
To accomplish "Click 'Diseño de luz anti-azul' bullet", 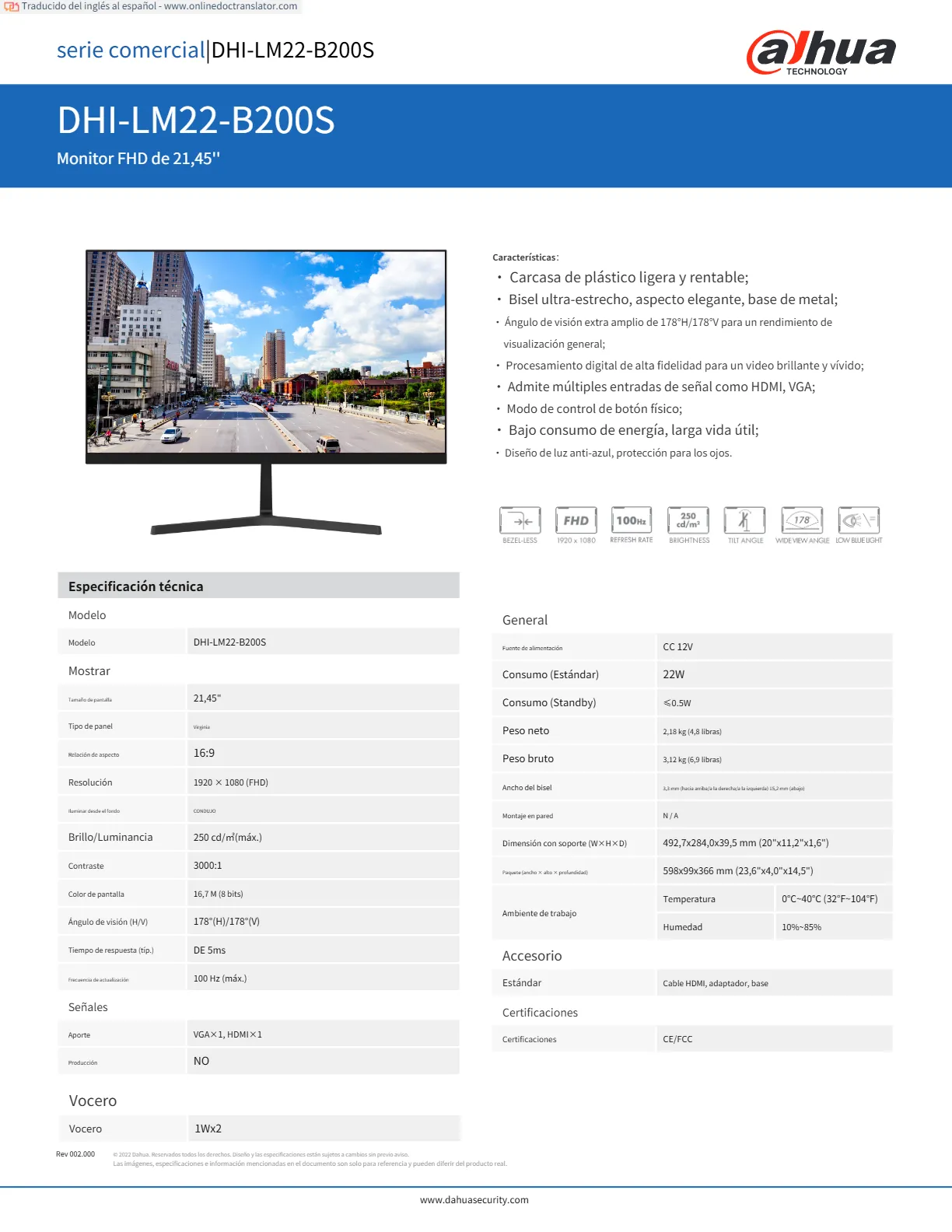I will click(618, 453).
